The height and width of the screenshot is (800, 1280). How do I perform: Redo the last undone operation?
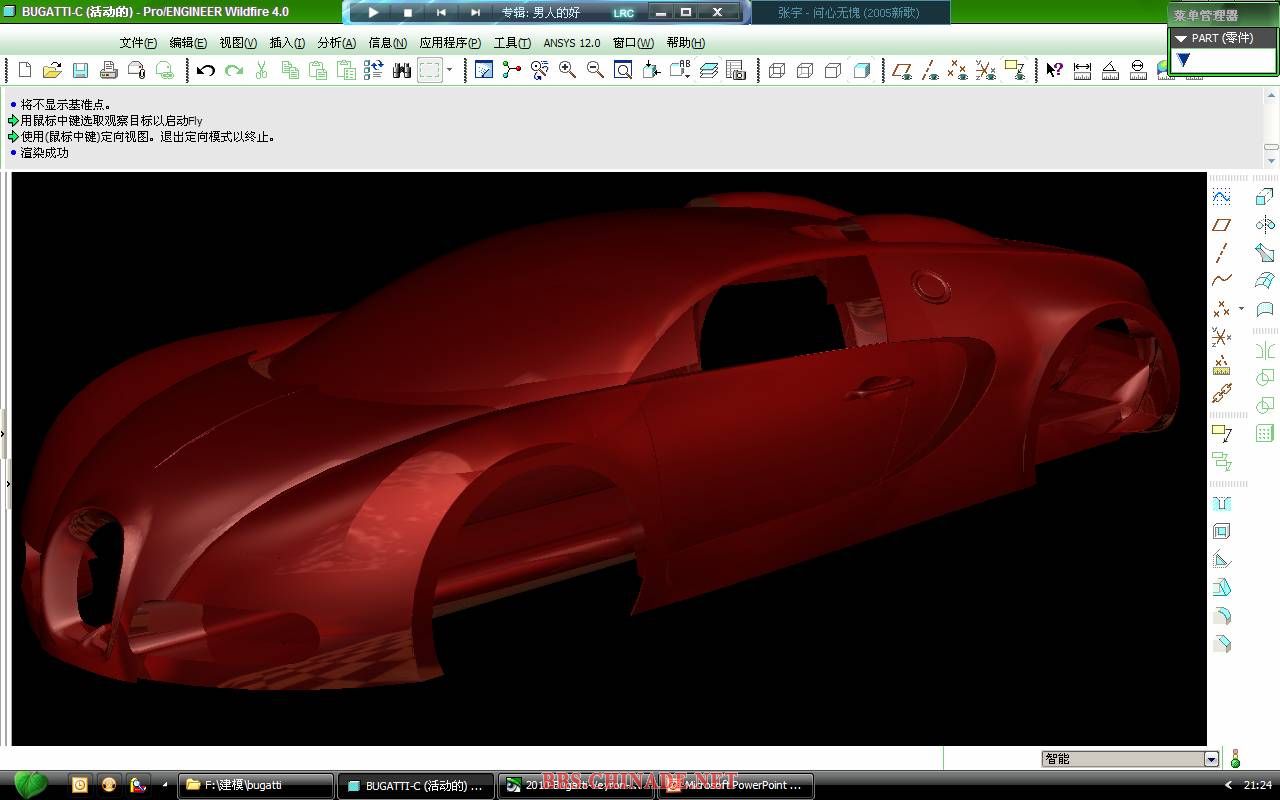[234, 70]
